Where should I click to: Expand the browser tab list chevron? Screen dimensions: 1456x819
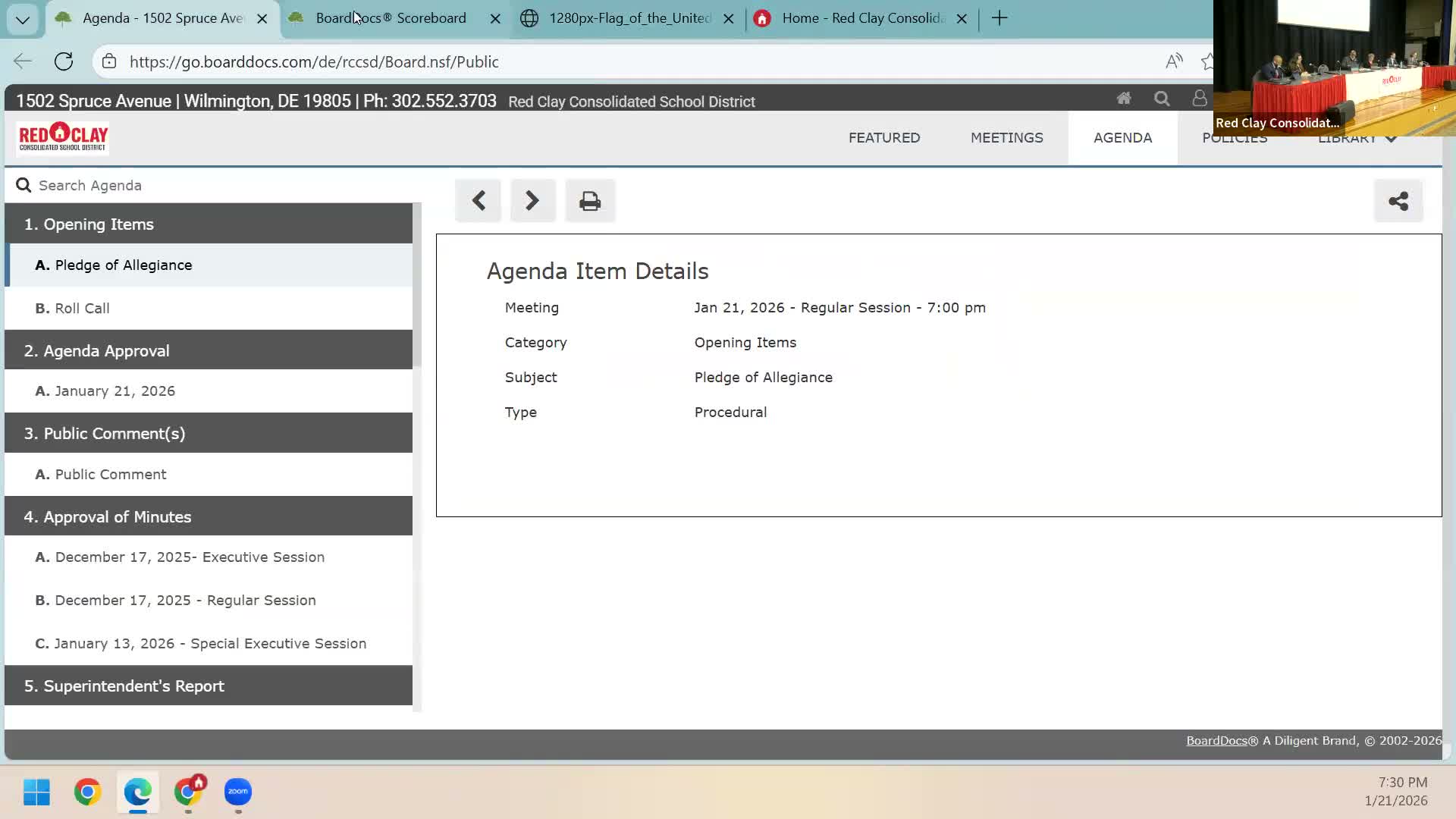[x=23, y=19]
